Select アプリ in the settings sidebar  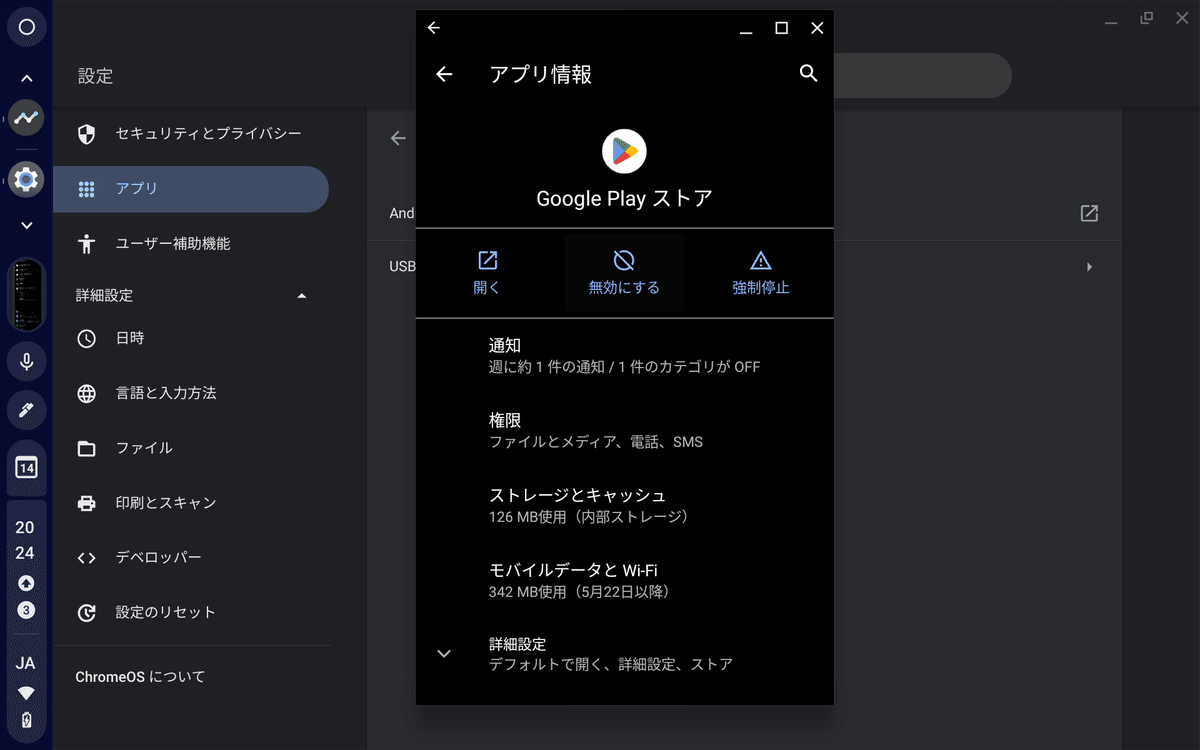(x=191, y=189)
